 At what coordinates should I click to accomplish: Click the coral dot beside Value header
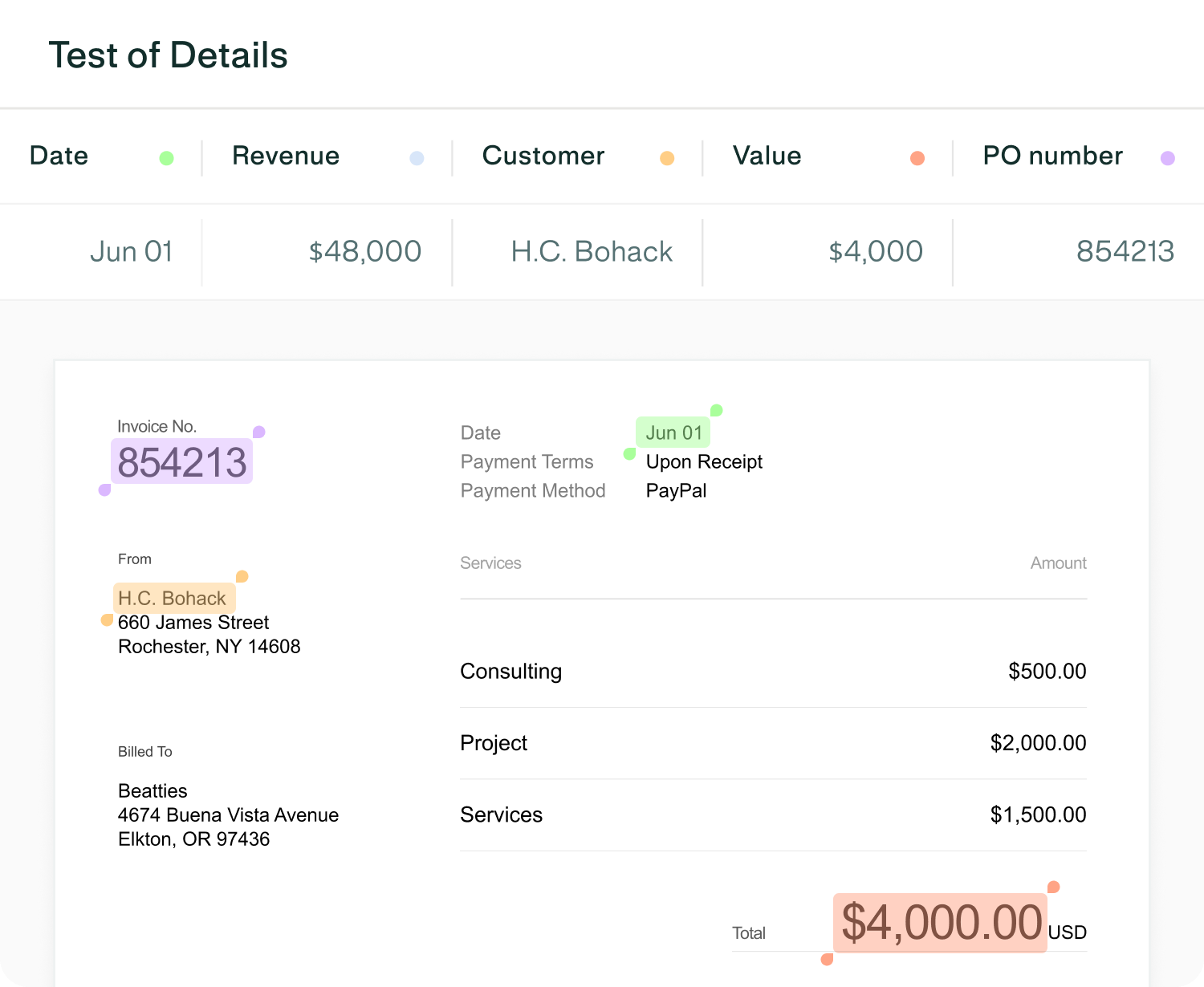[917, 158]
